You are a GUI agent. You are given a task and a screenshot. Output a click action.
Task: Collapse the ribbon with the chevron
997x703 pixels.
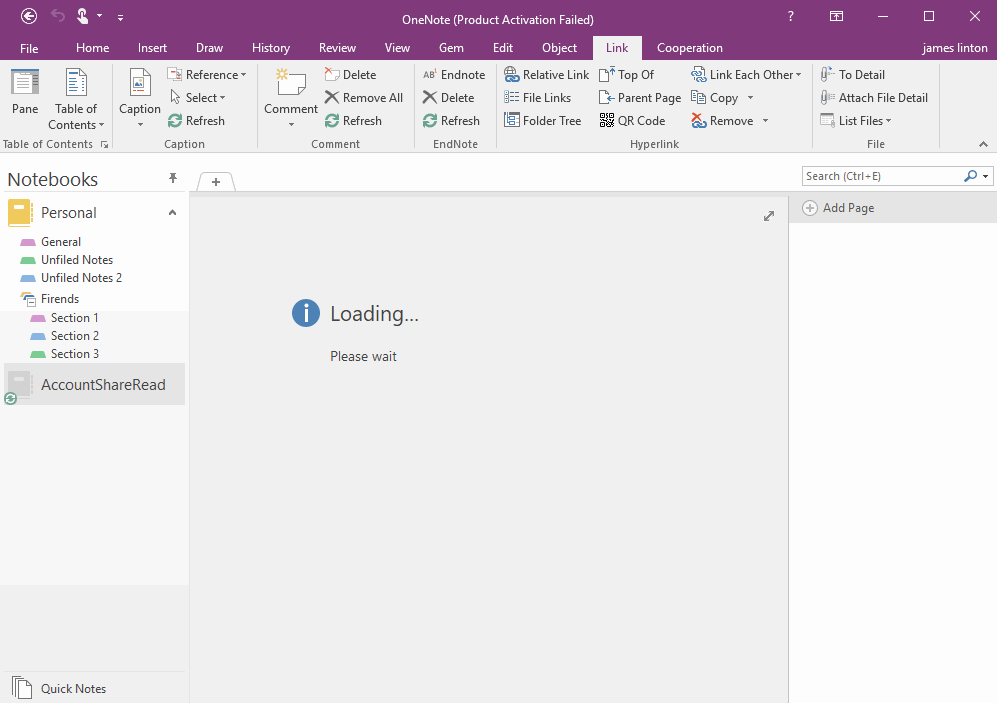tap(981, 143)
